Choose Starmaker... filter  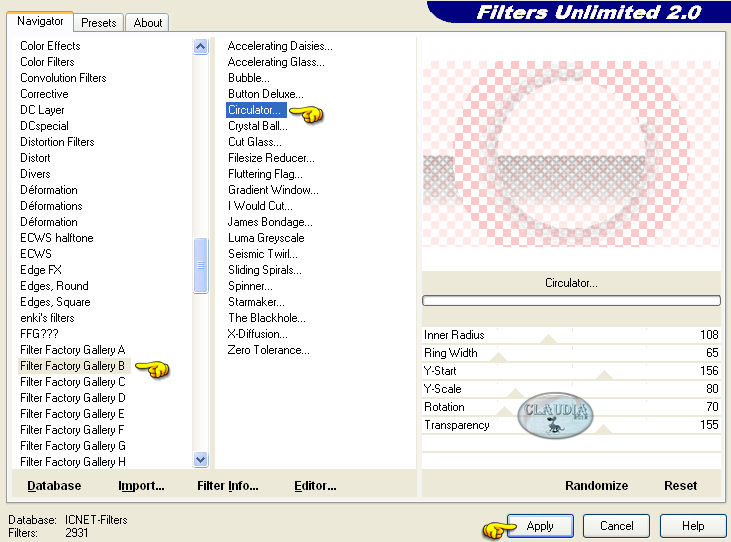pos(256,302)
